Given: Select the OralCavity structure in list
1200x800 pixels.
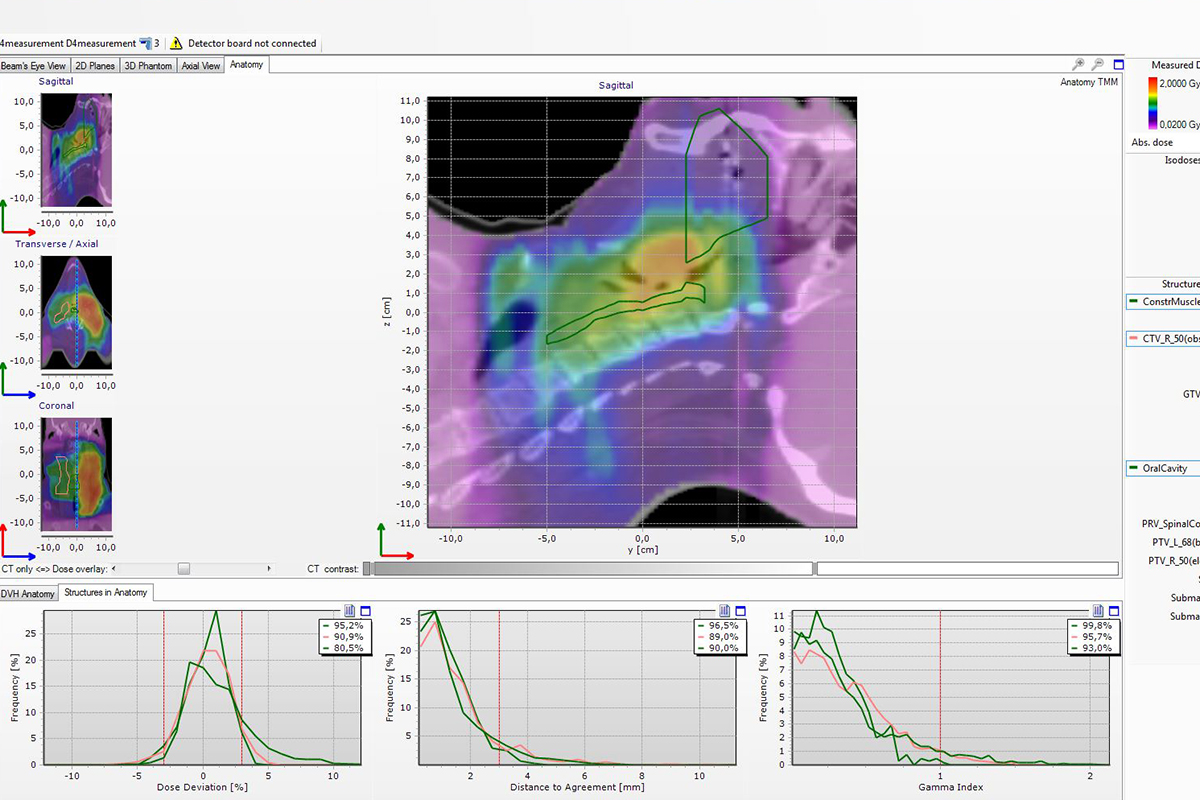Looking at the screenshot, I should 1160,468.
